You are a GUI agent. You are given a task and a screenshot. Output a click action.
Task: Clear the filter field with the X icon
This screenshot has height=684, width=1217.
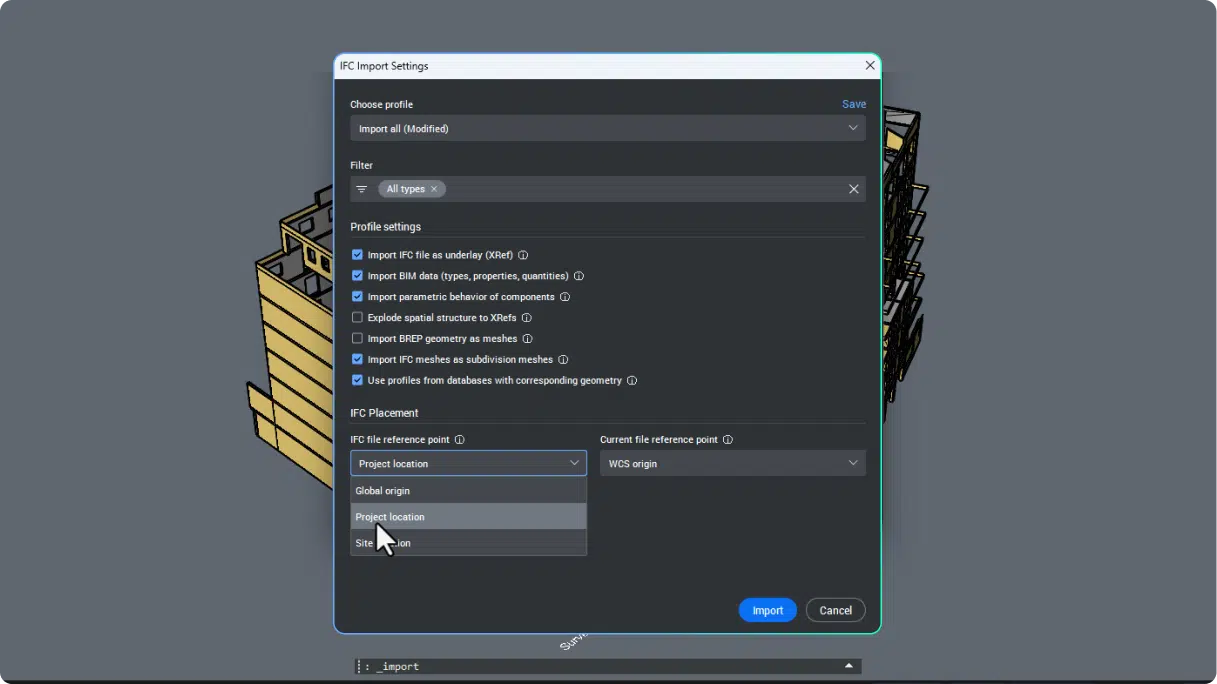point(853,188)
